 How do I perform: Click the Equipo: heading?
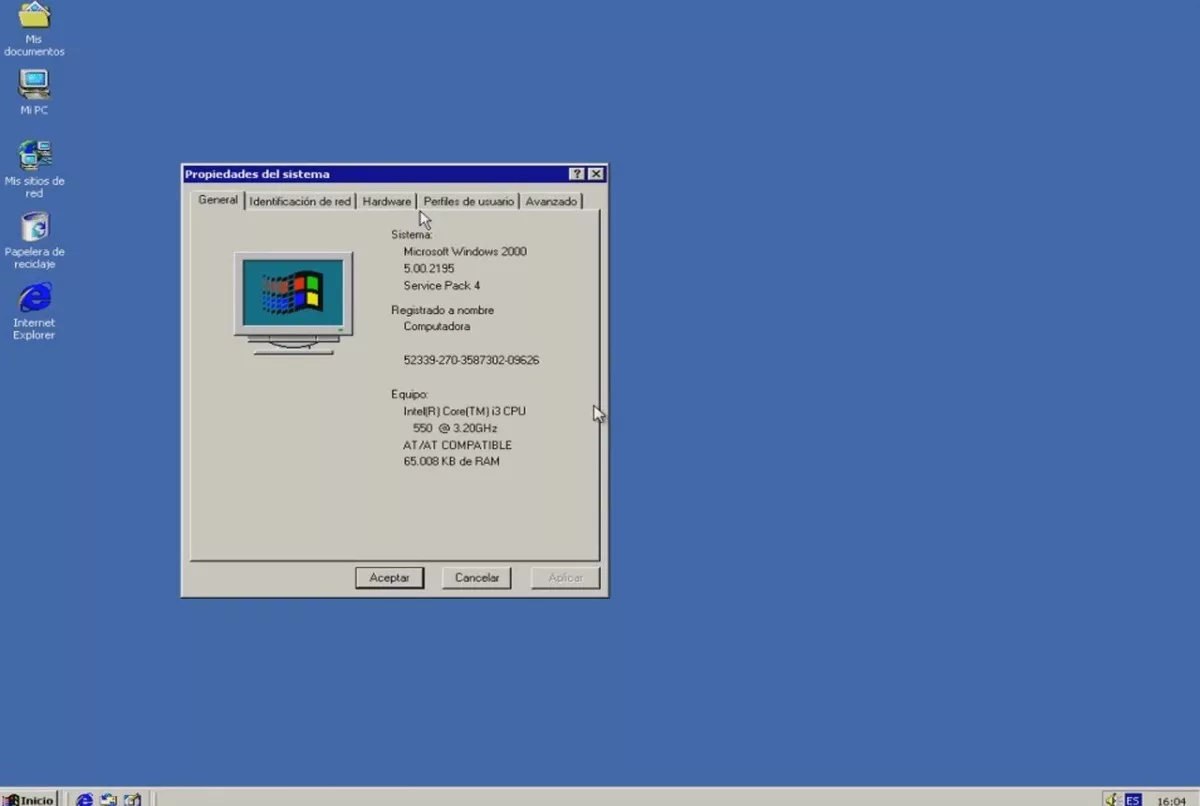pos(410,394)
